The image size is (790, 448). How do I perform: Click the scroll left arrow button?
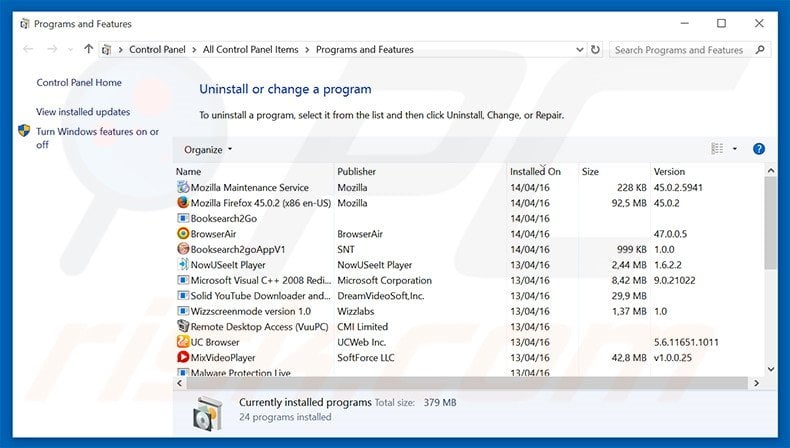coord(180,383)
